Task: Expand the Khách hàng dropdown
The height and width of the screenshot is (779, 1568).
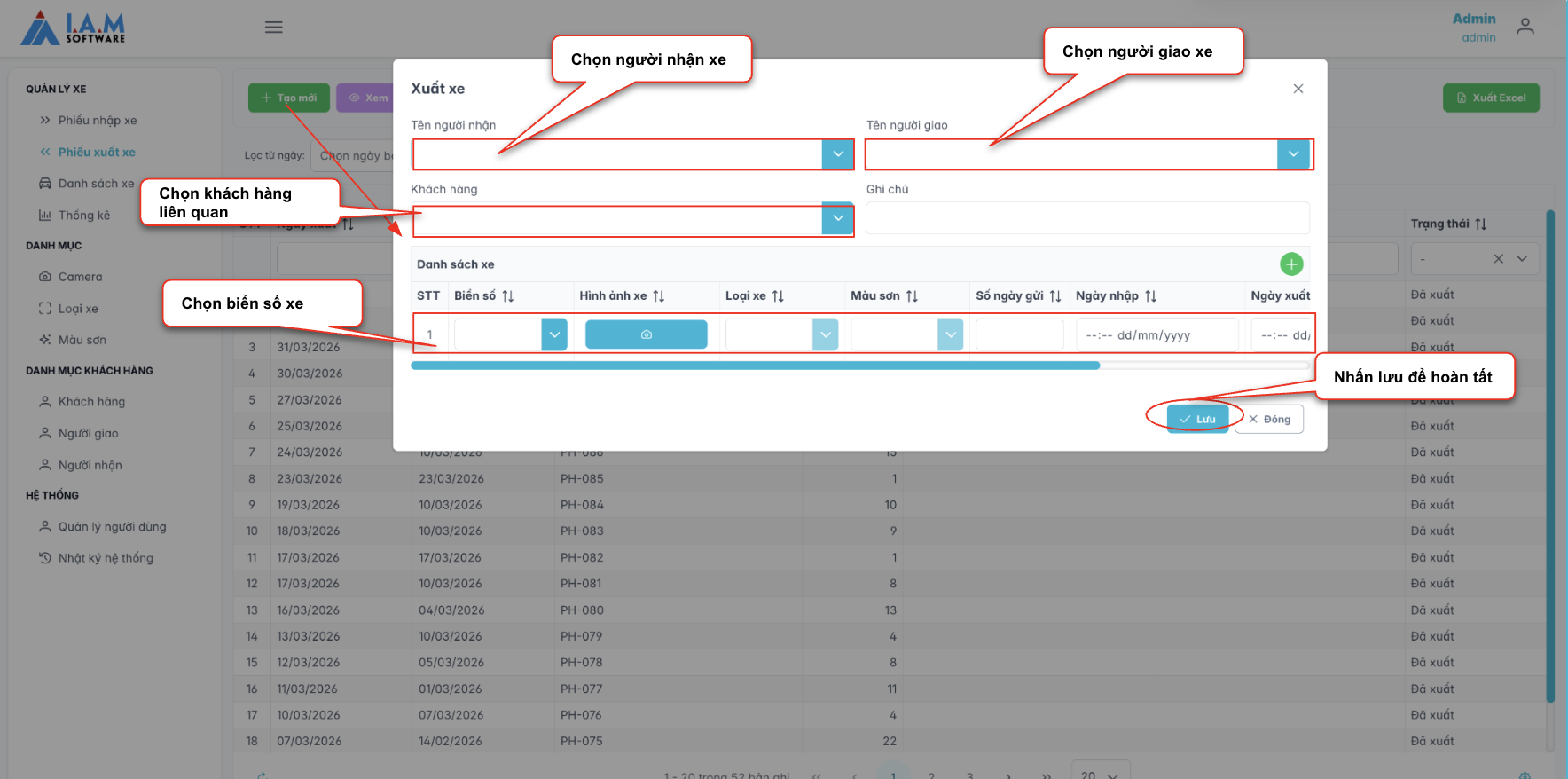Action: pyautogui.click(x=837, y=218)
